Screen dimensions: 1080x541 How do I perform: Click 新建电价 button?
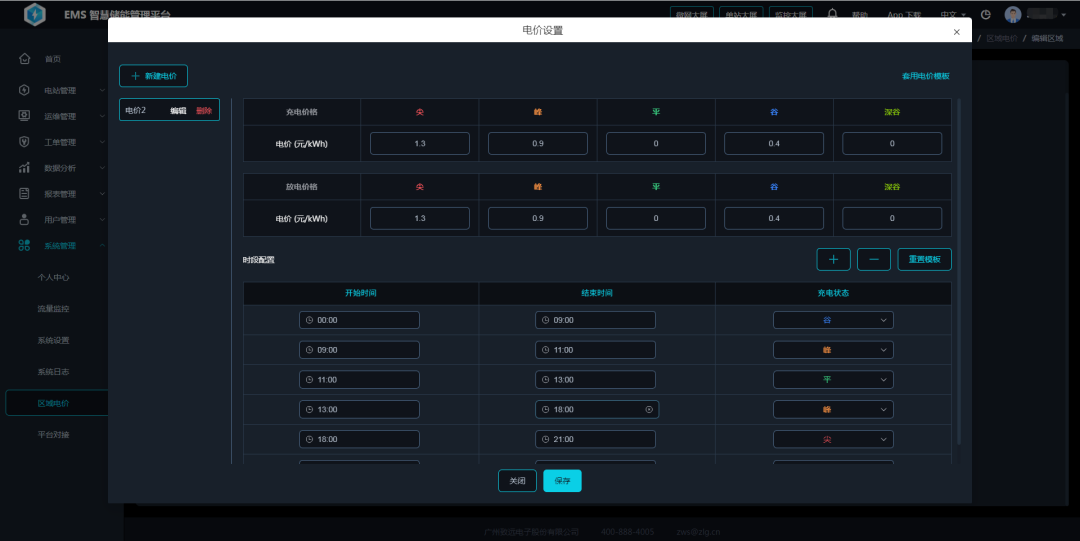coord(153,76)
